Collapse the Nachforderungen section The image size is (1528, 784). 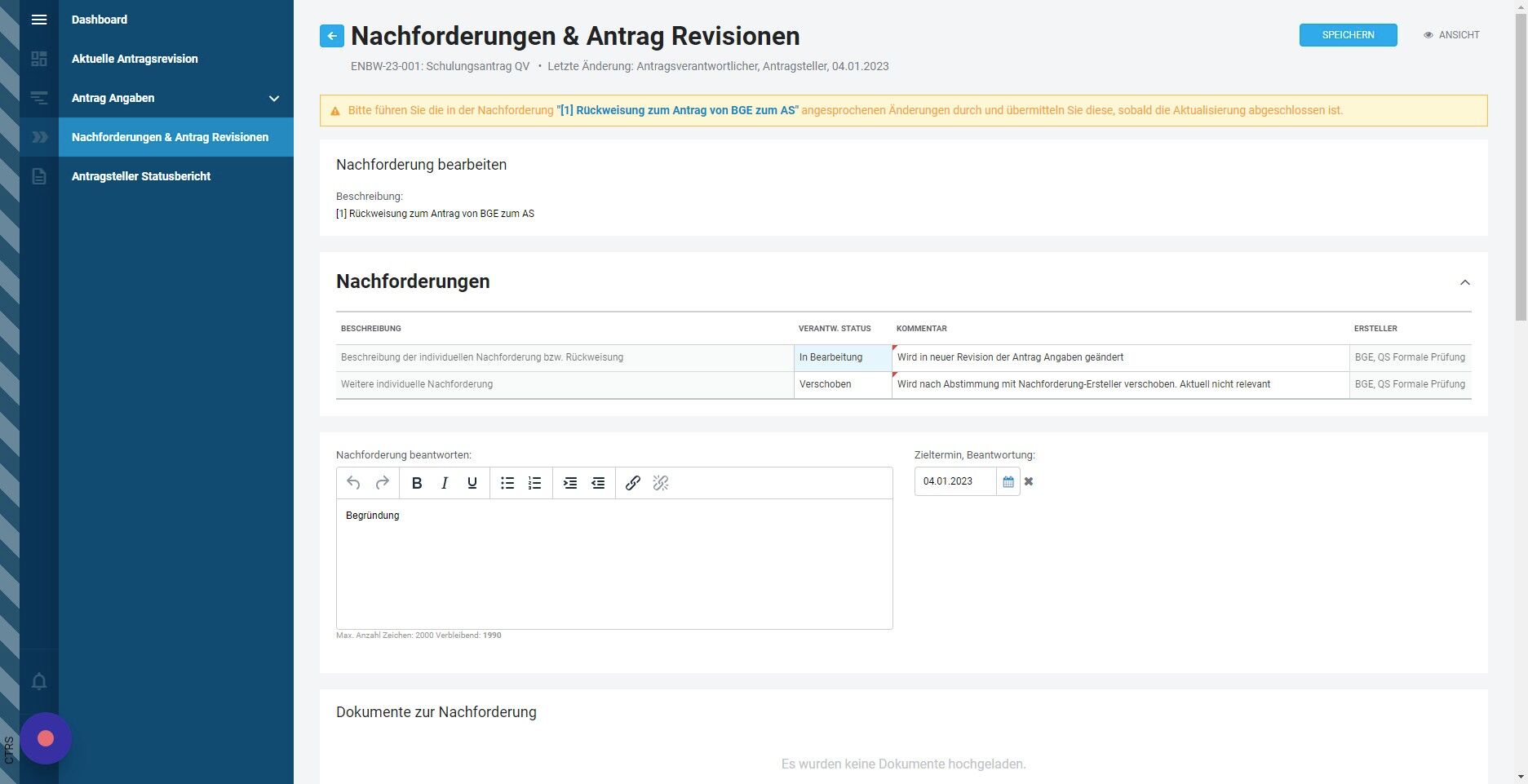pos(1465,282)
